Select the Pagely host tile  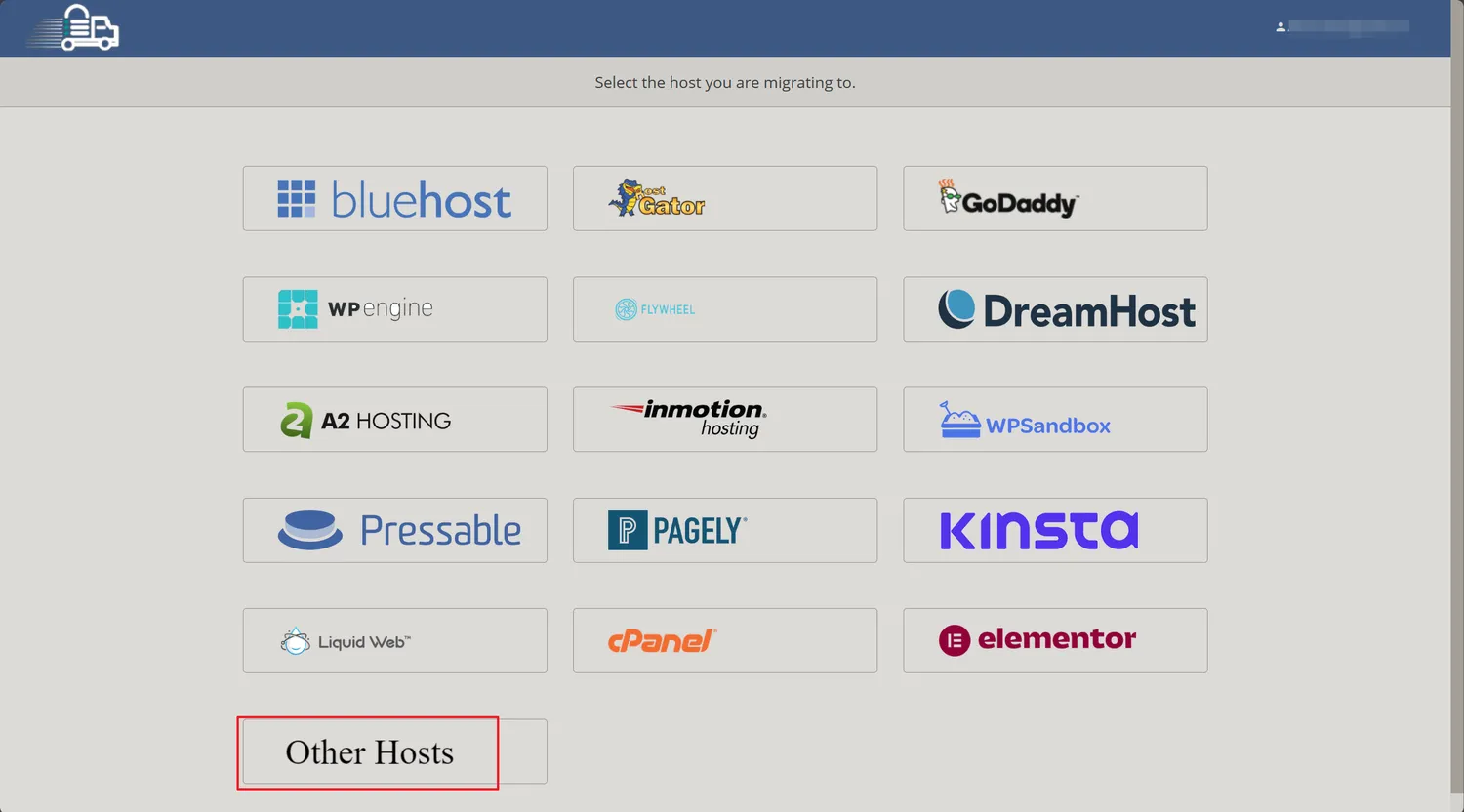click(724, 530)
